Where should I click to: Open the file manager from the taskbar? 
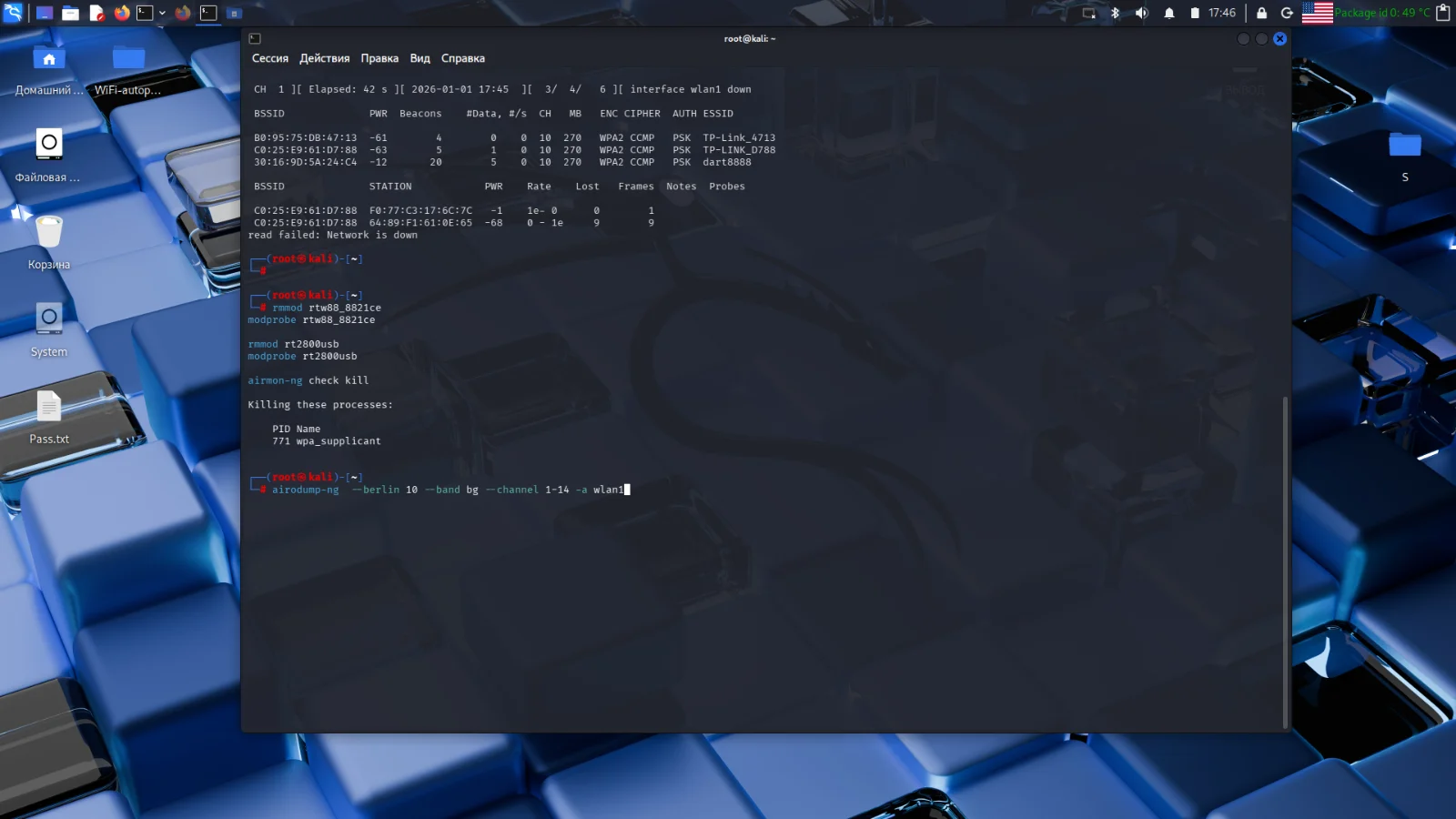(x=71, y=13)
